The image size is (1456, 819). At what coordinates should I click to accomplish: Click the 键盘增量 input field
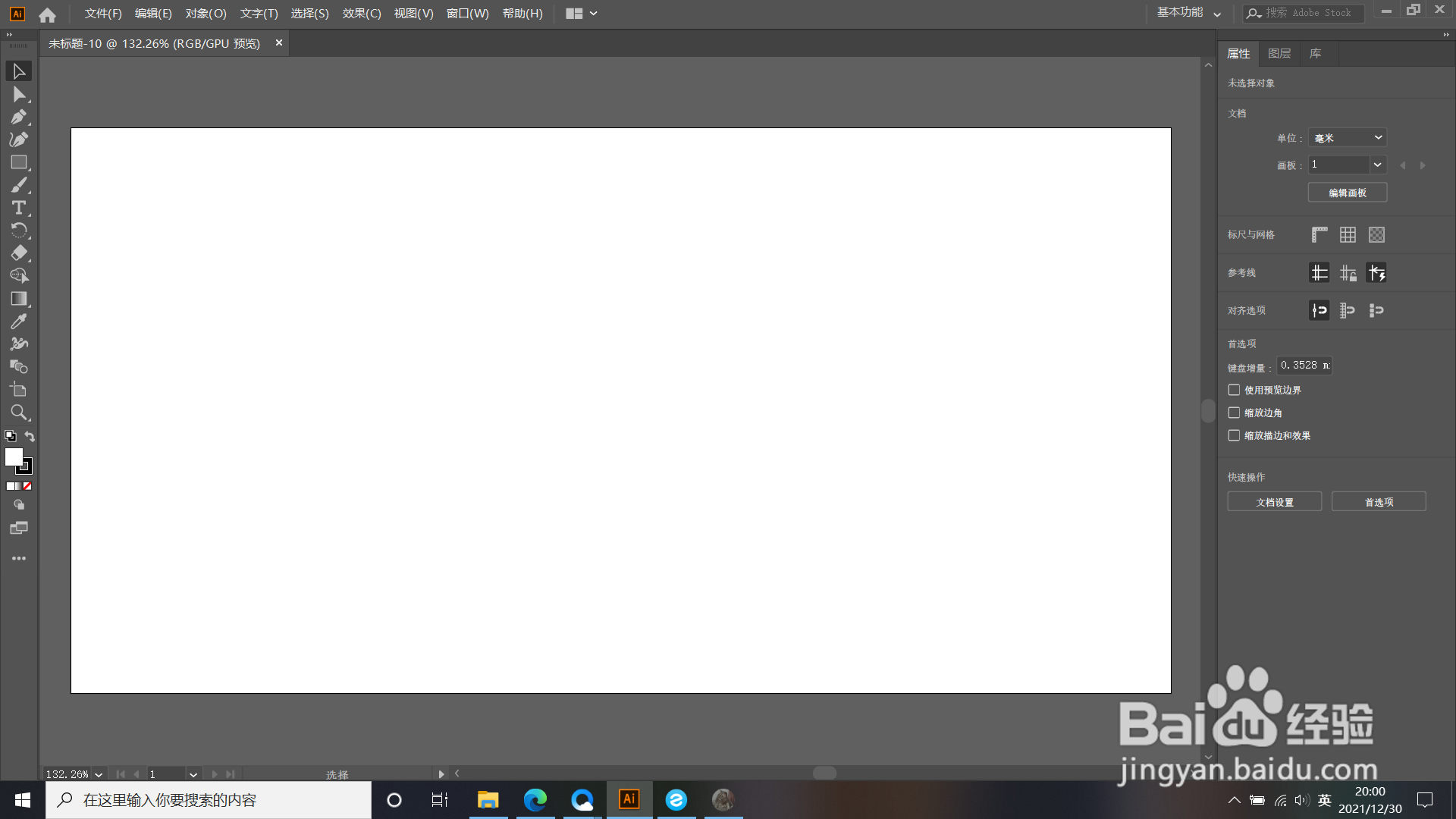pyautogui.click(x=1305, y=366)
